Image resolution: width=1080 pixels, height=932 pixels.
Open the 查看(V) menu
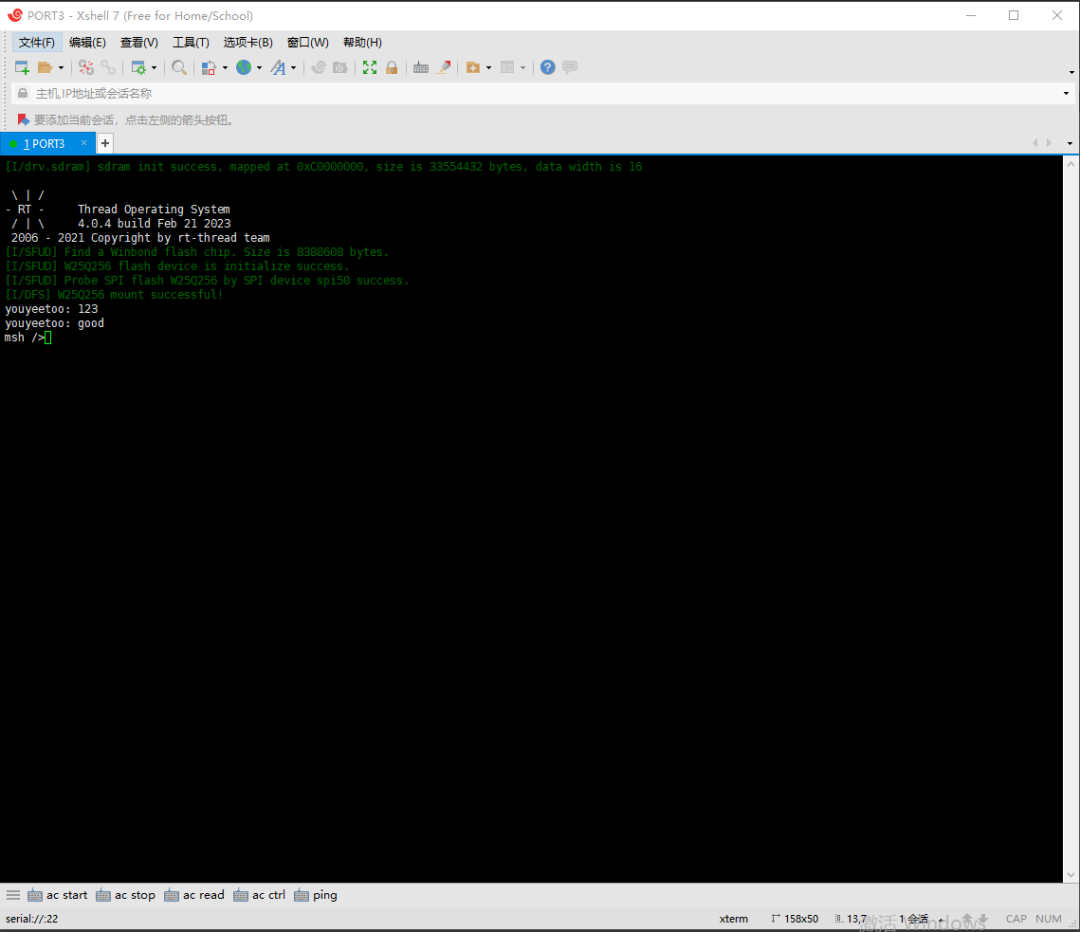(139, 43)
